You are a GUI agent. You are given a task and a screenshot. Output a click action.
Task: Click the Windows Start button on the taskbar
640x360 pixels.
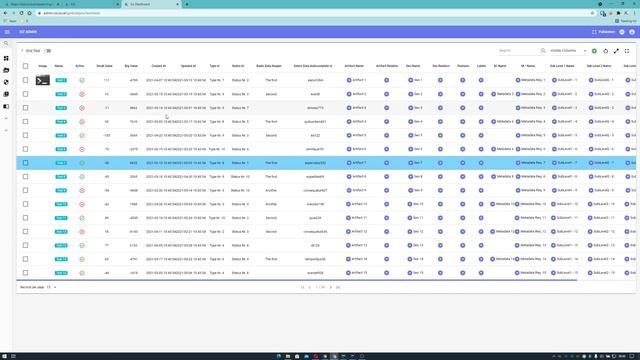(5, 356)
